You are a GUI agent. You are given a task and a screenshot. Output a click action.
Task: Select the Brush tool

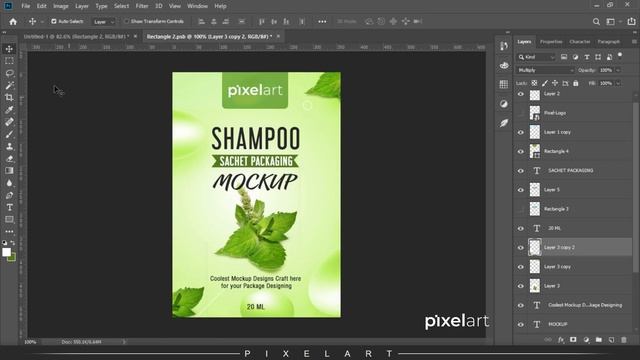(9, 134)
